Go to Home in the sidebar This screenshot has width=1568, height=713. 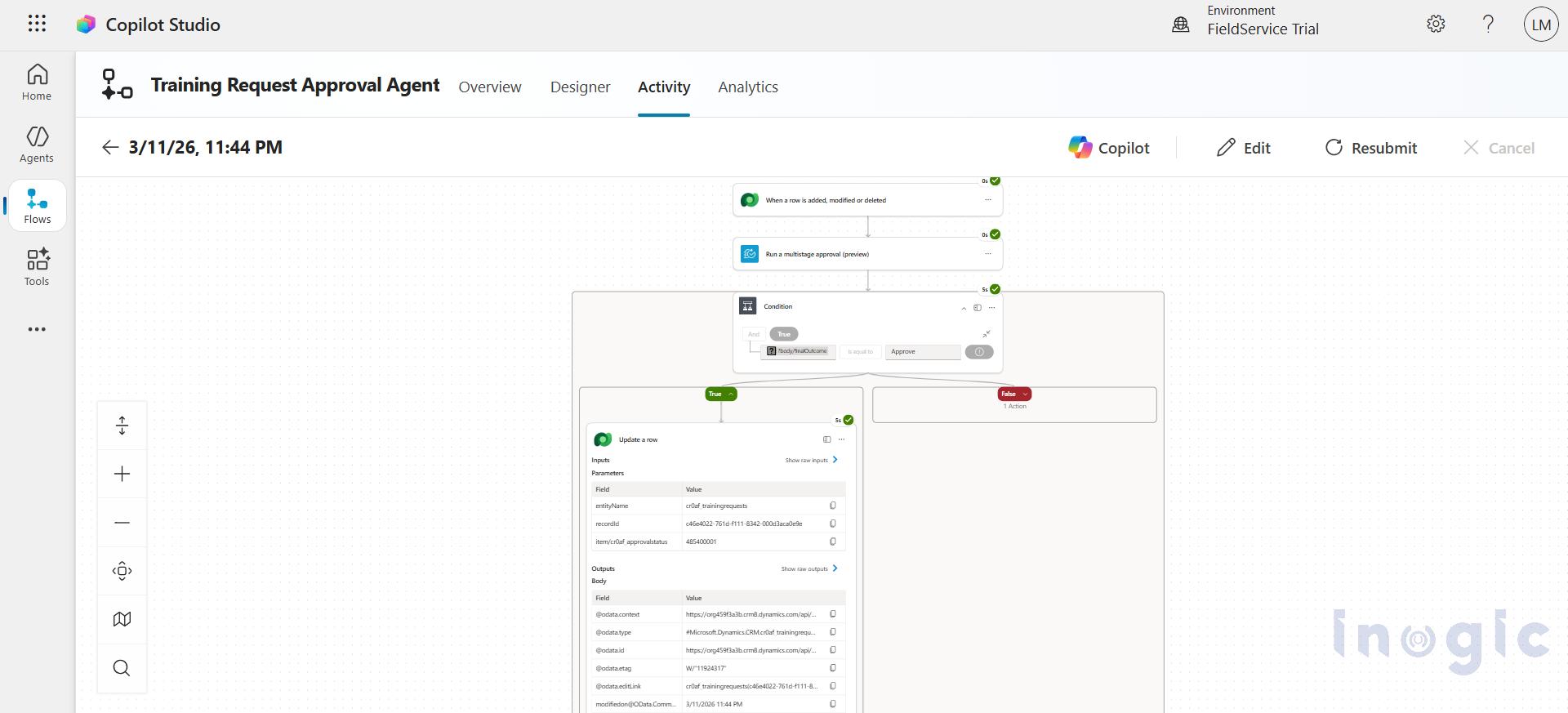pyautogui.click(x=37, y=82)
